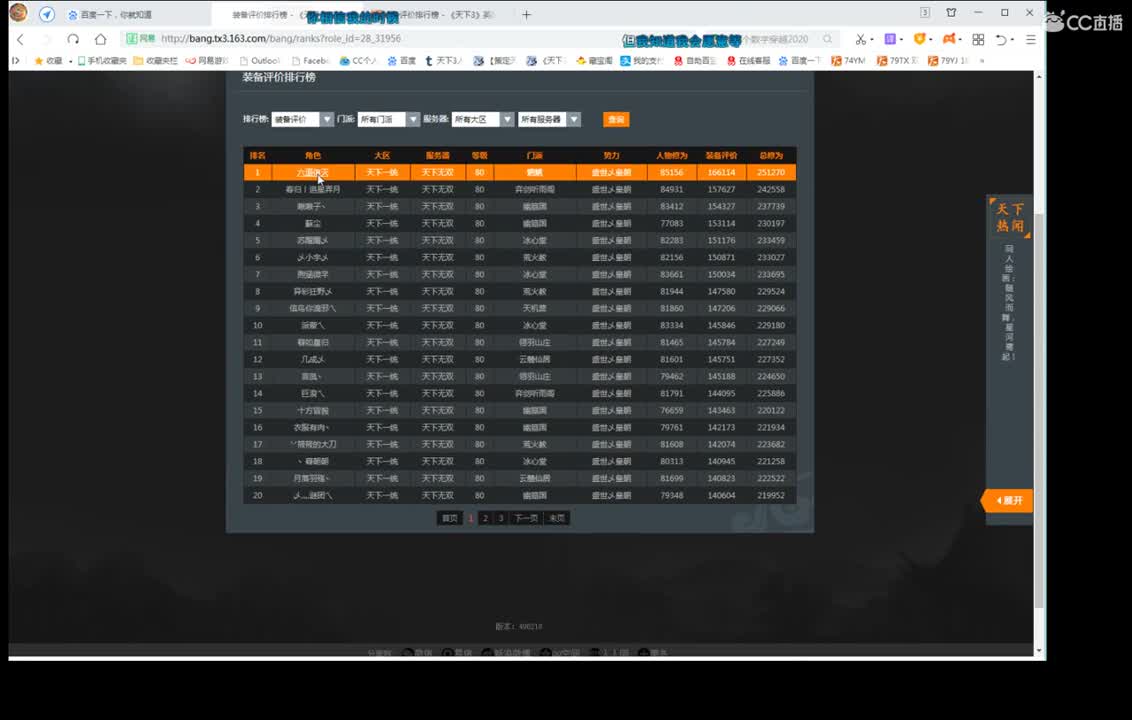
Task: Open the 门派 所有门派 dropdown
Action: [x=388, y=119]
